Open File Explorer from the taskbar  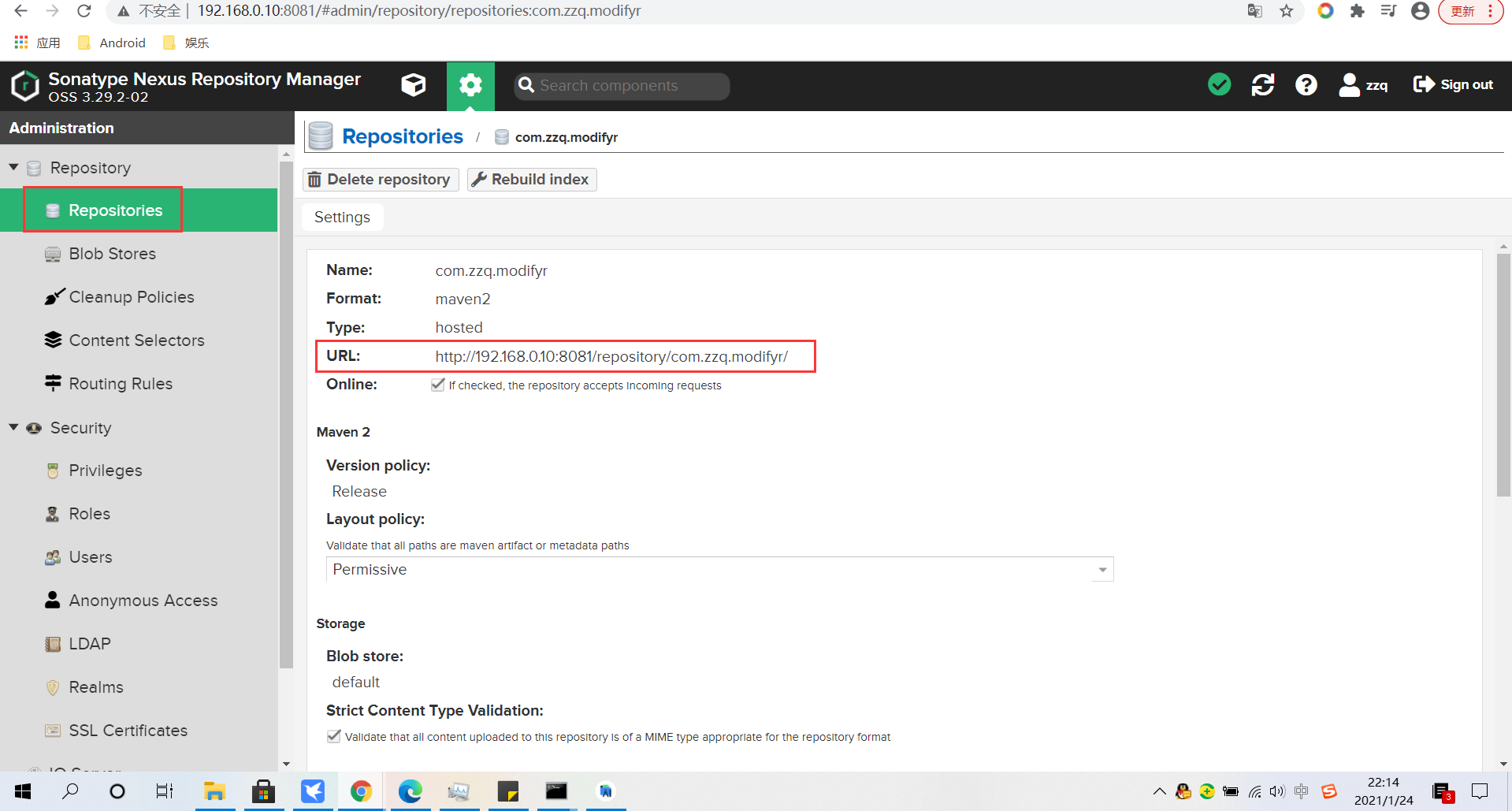[x=214, y=791]
